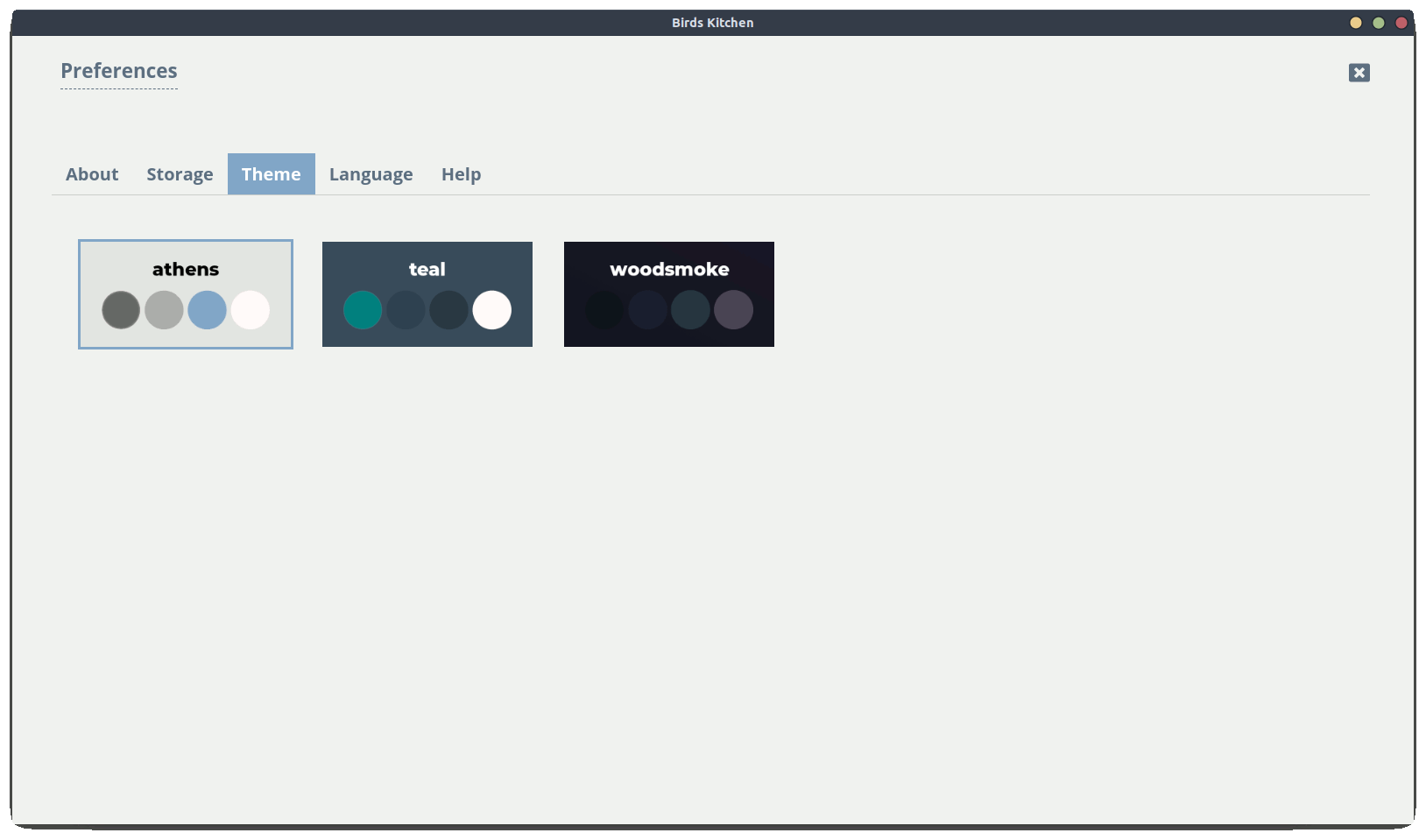
Task: Click the light gray swatch in athens
Action: 164,310
